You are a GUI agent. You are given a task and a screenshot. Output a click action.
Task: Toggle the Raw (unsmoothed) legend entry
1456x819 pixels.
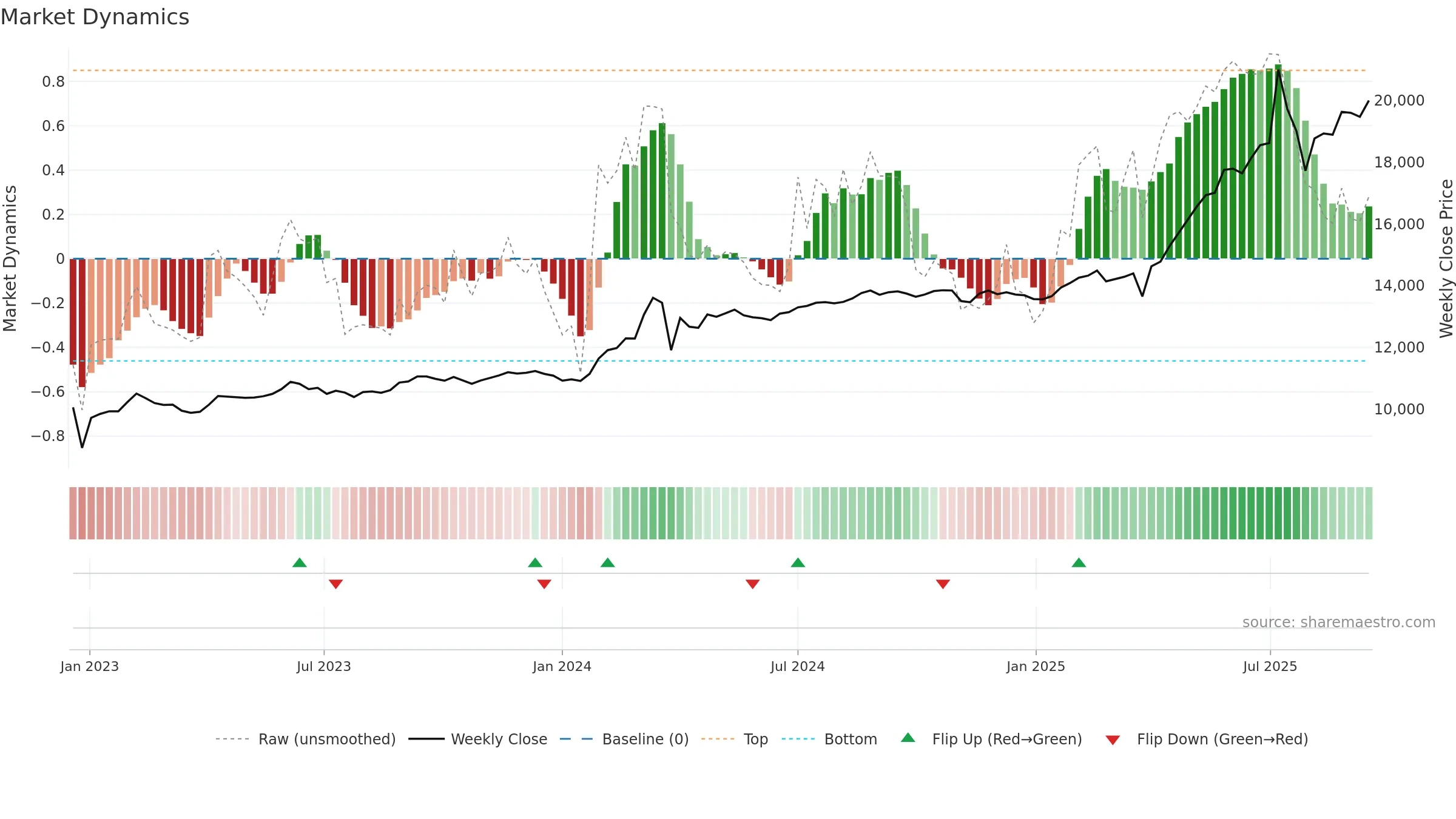click(306, 739)
